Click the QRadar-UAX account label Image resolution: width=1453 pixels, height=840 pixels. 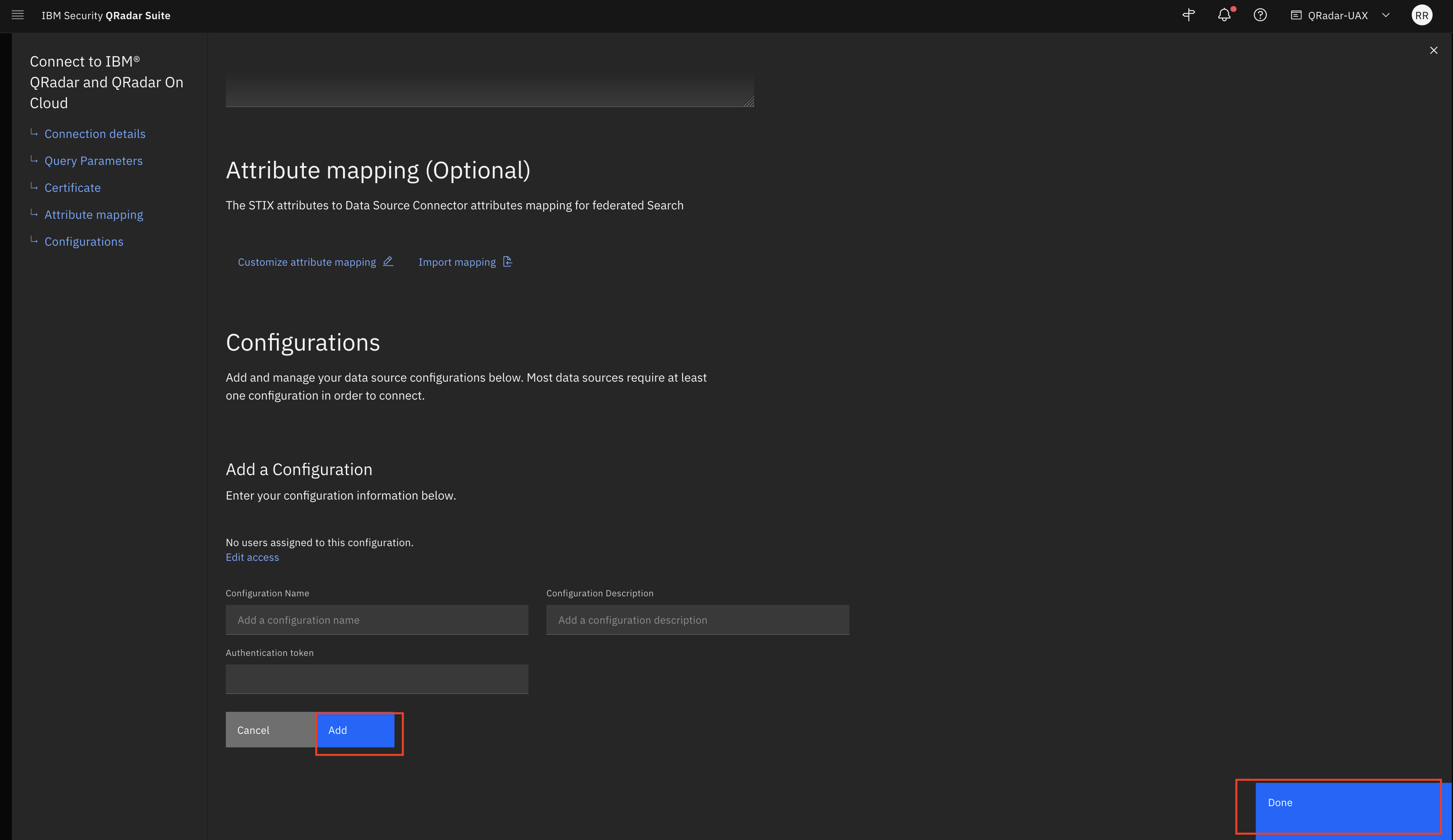[x=1338, y=16]
